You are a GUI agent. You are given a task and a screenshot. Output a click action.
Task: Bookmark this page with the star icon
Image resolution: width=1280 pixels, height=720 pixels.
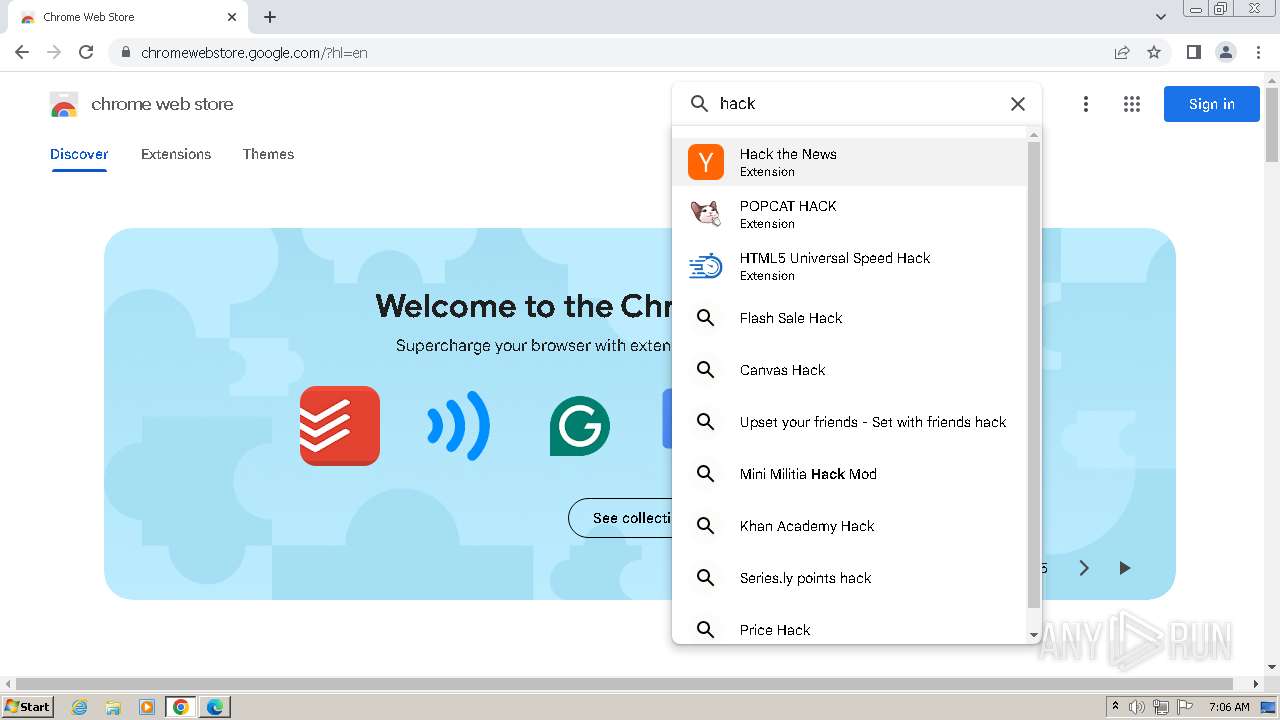click(x=1154, y=52)
